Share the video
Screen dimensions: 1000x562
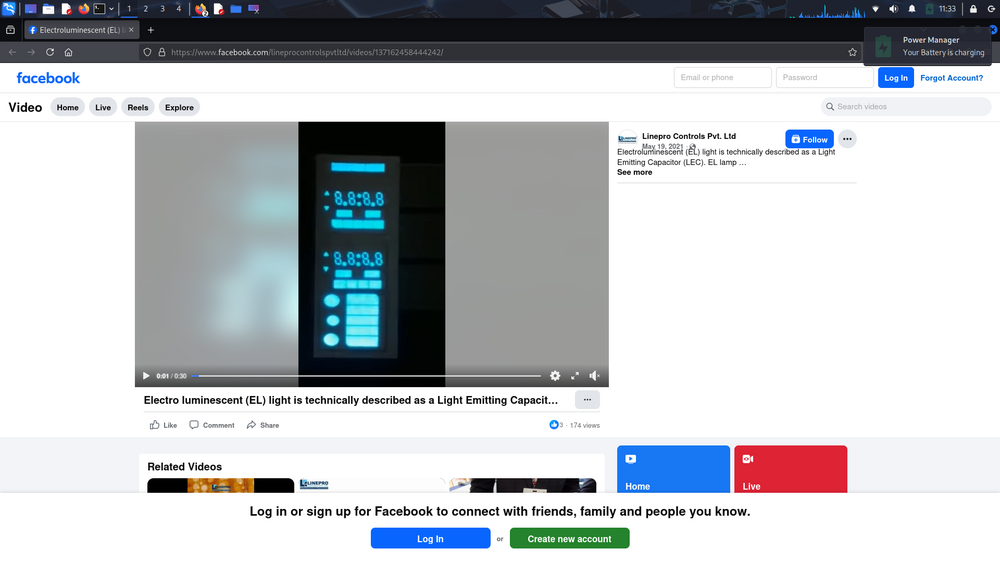[x=262, y=425]
